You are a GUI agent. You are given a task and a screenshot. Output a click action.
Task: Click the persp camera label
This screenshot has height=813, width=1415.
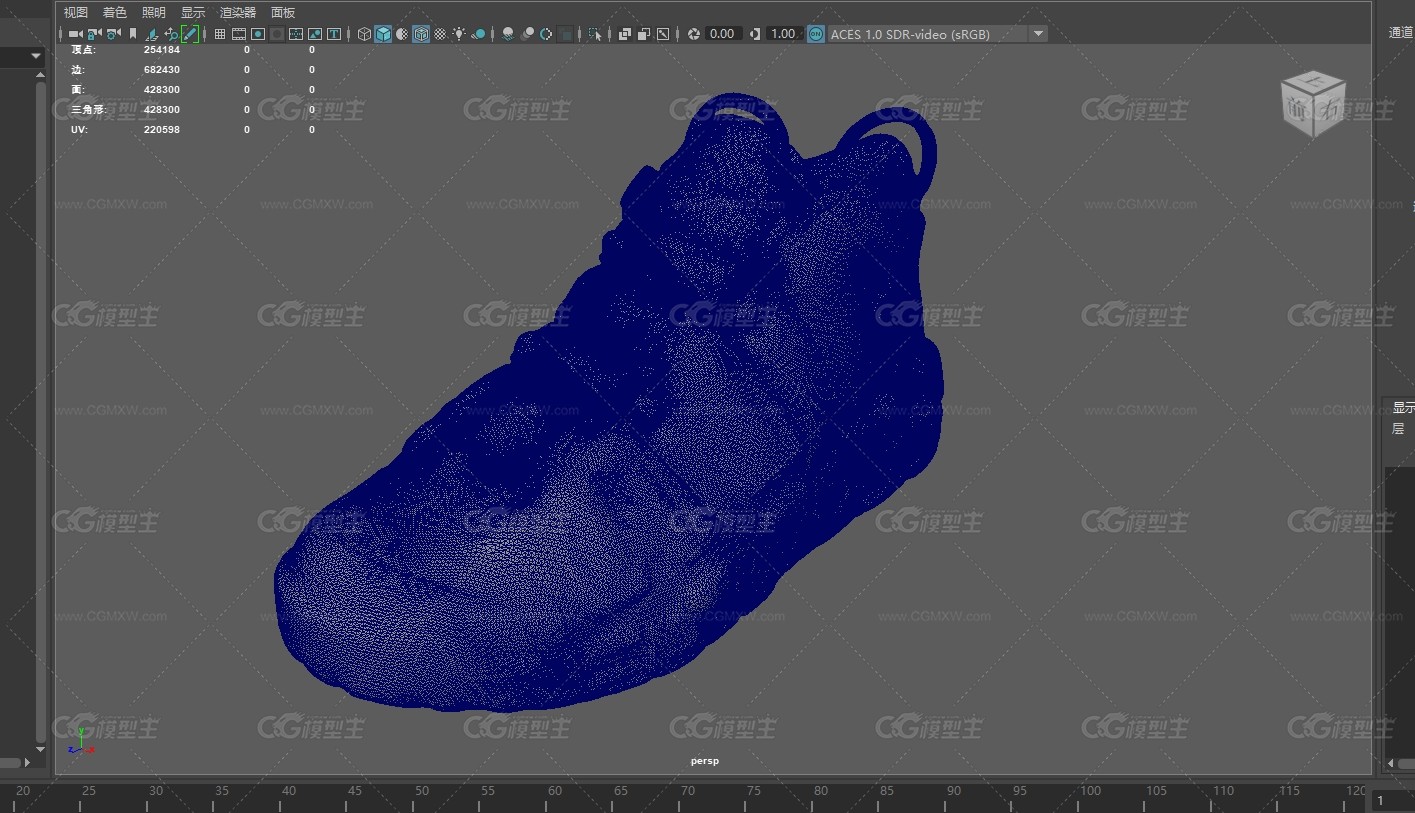point(704,761)
